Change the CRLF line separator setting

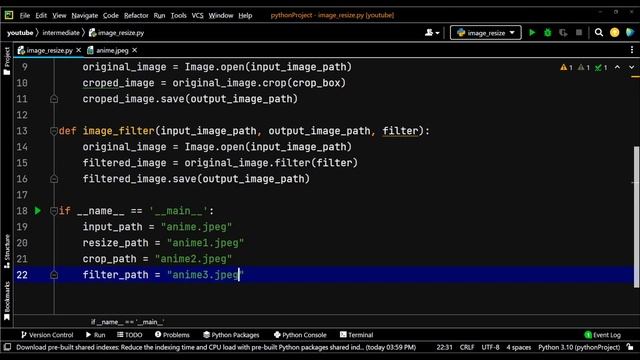pyautogui.click(x=467, y=347)
